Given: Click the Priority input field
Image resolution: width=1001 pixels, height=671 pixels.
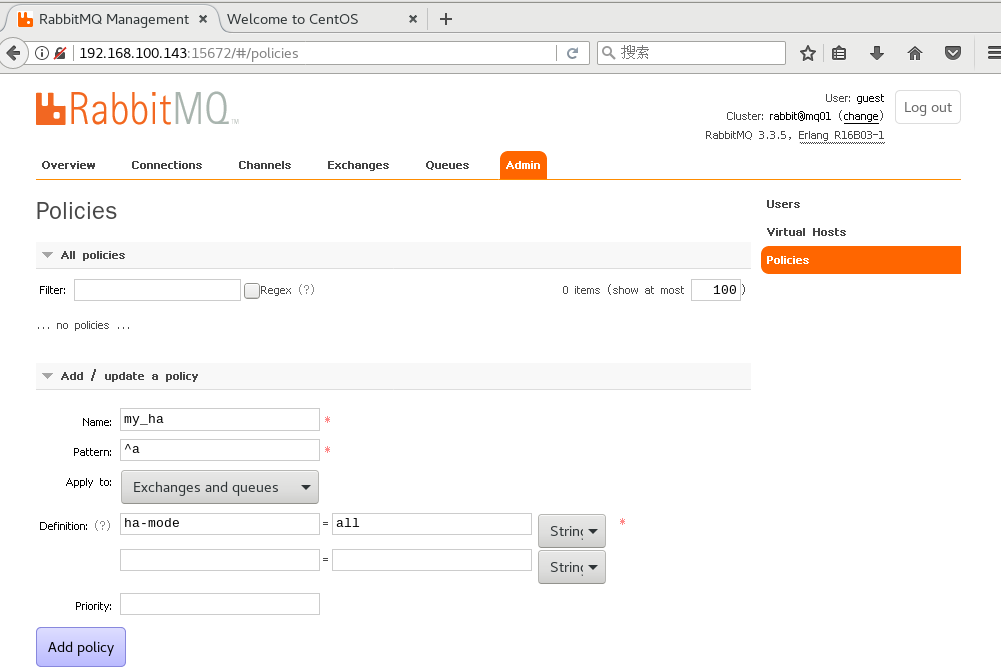Looking at the screenshot, I should click(x=220, y=604).
